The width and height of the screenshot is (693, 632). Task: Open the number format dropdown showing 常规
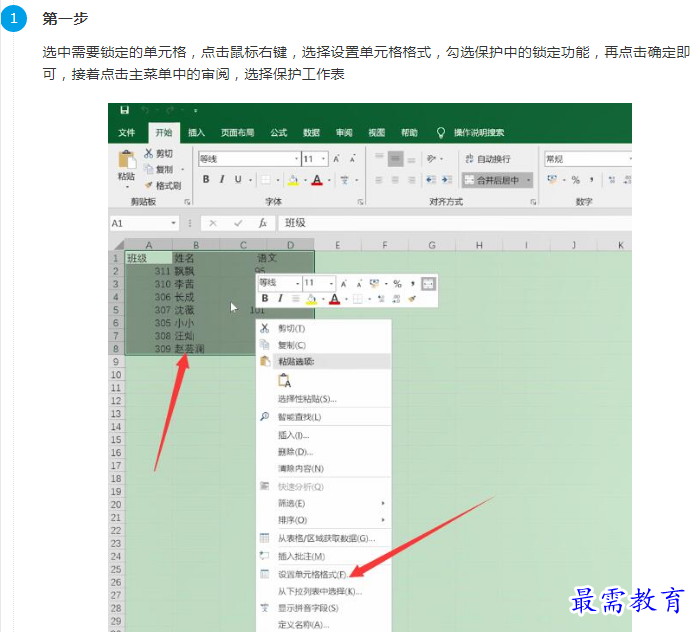tap(629, 159)
